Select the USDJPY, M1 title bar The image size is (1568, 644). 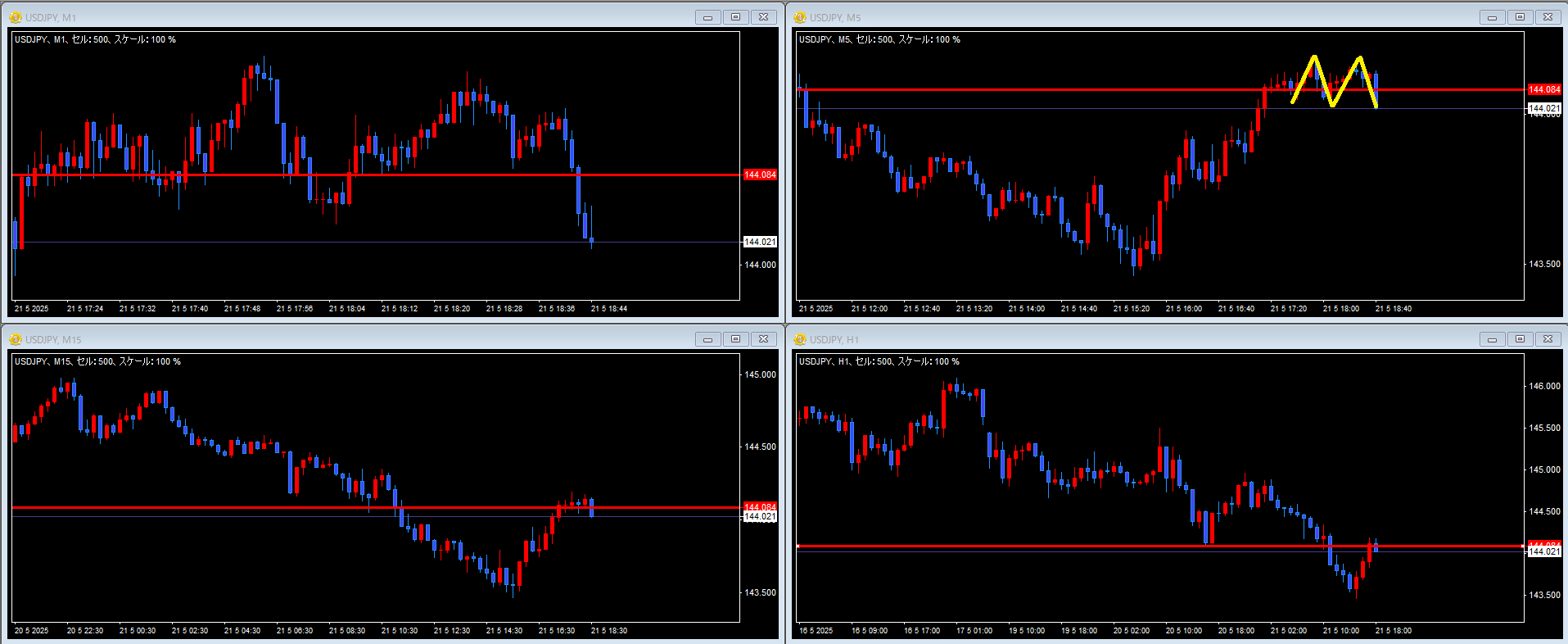pos(352,17)
